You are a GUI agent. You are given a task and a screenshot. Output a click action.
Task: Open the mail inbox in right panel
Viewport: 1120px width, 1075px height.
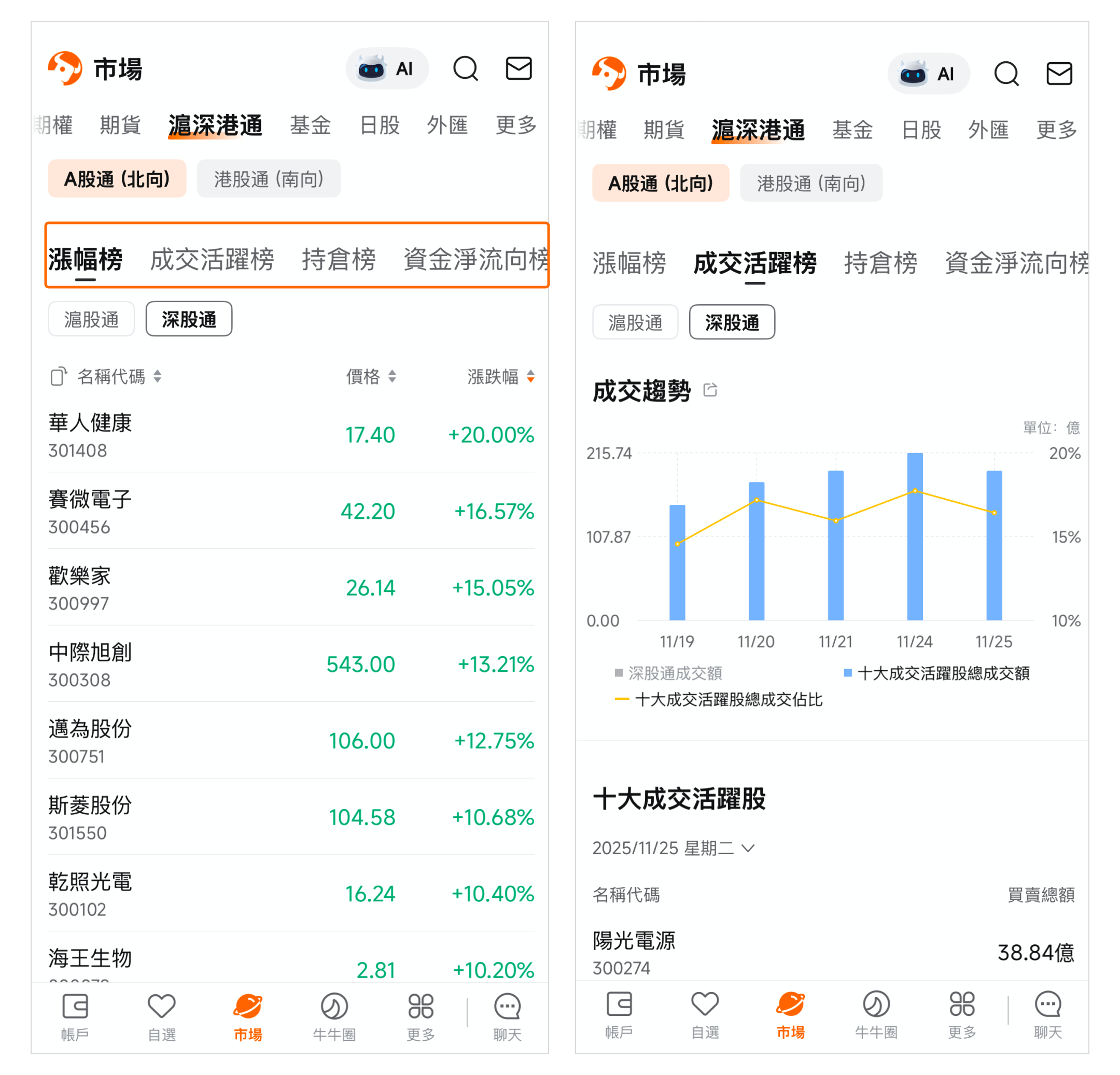point(1058,74)
